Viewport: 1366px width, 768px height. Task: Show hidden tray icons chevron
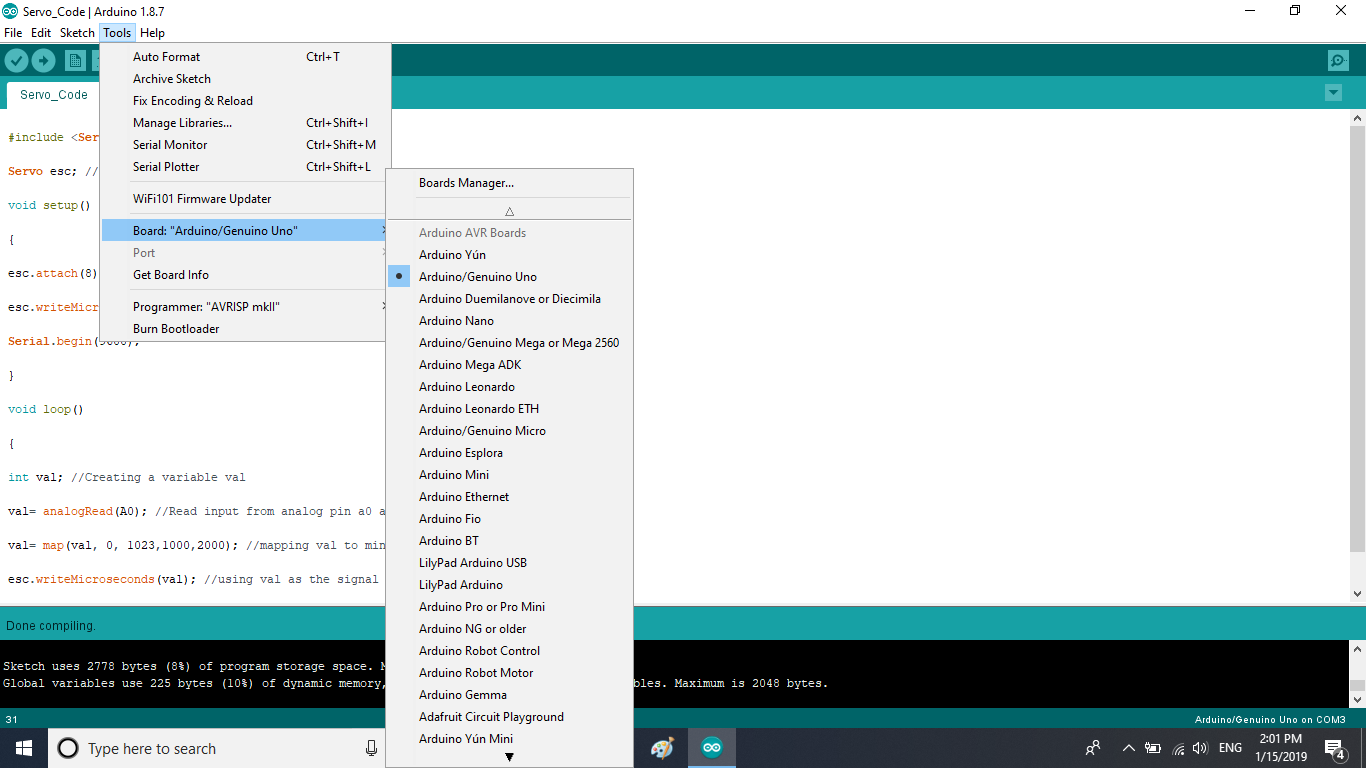[x=1128, y=748]
